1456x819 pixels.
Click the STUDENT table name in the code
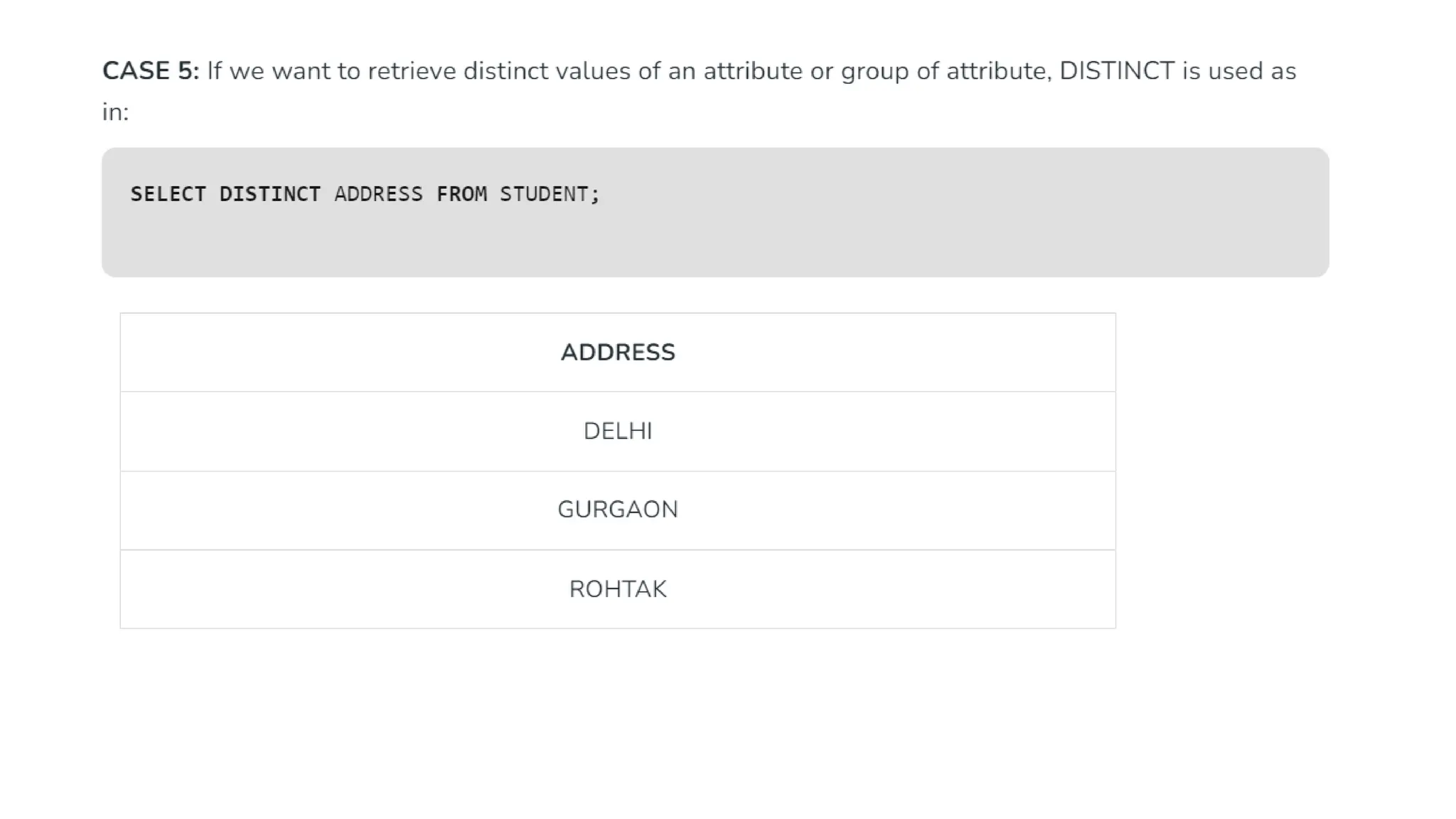click(544, 194)
